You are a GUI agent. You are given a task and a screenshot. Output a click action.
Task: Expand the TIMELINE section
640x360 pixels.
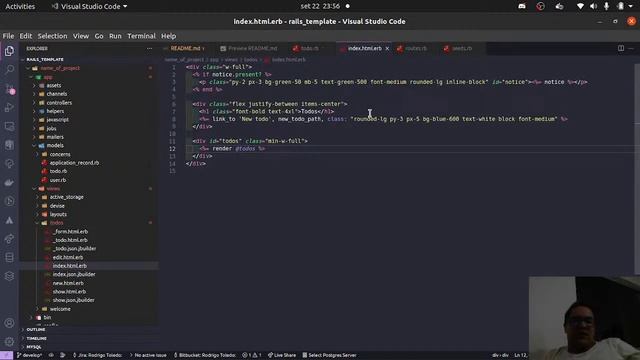pos(36,338)
